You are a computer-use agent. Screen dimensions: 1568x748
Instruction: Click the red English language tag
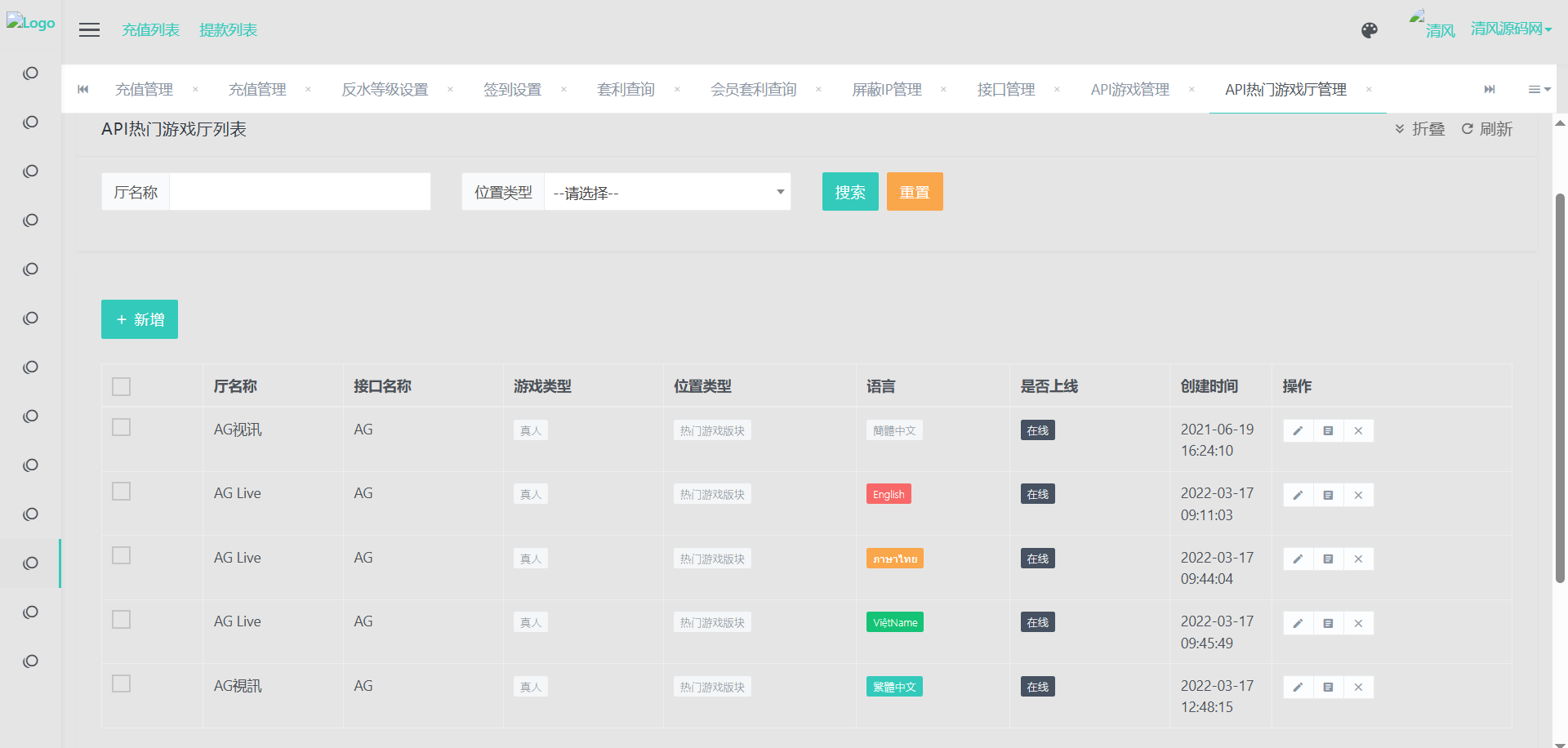[889, 494]
